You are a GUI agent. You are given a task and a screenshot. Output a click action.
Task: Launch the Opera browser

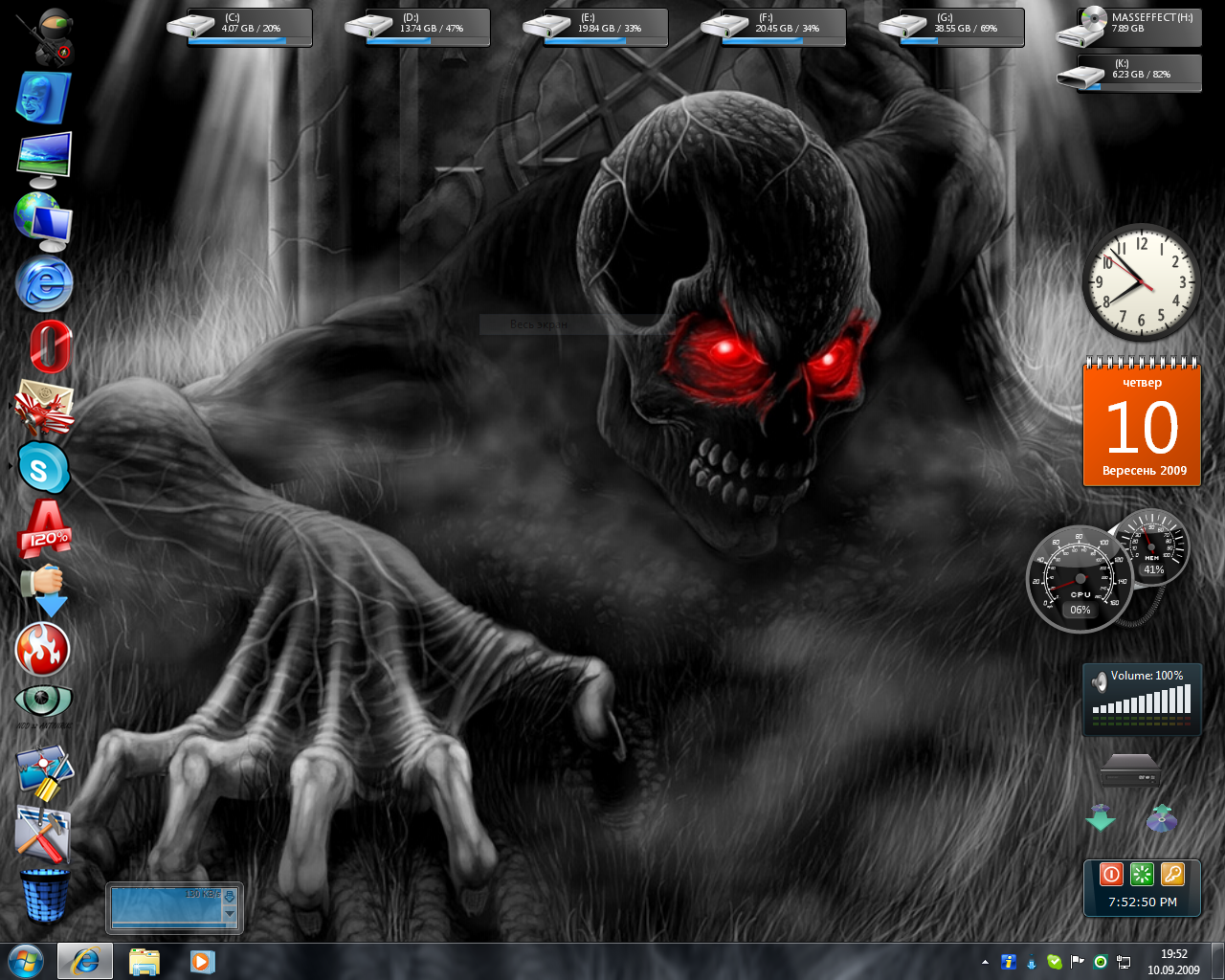pos(51,346)
